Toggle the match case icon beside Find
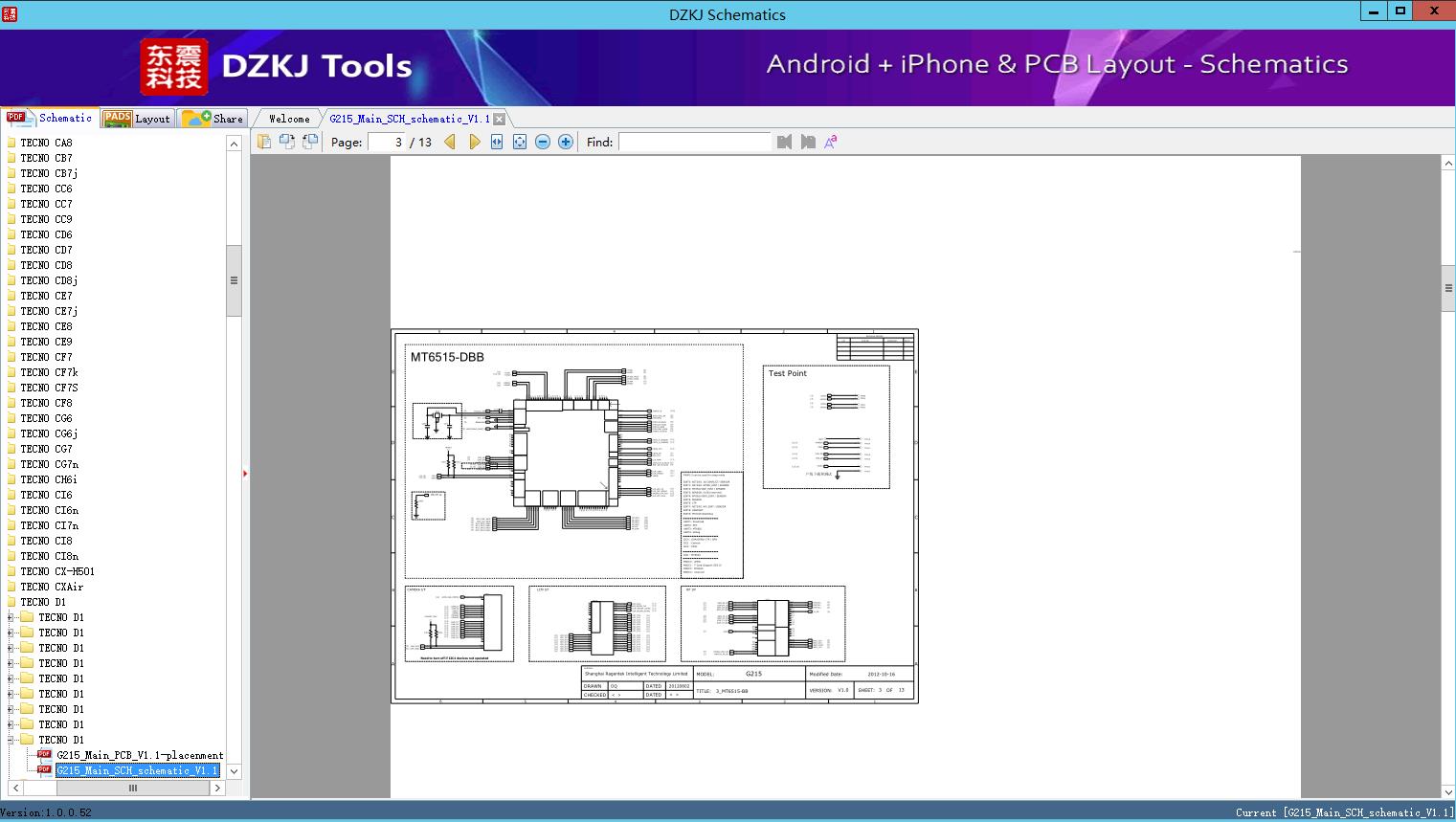The width and height of the screenshot is (1456, 822). tap(831, 142)
